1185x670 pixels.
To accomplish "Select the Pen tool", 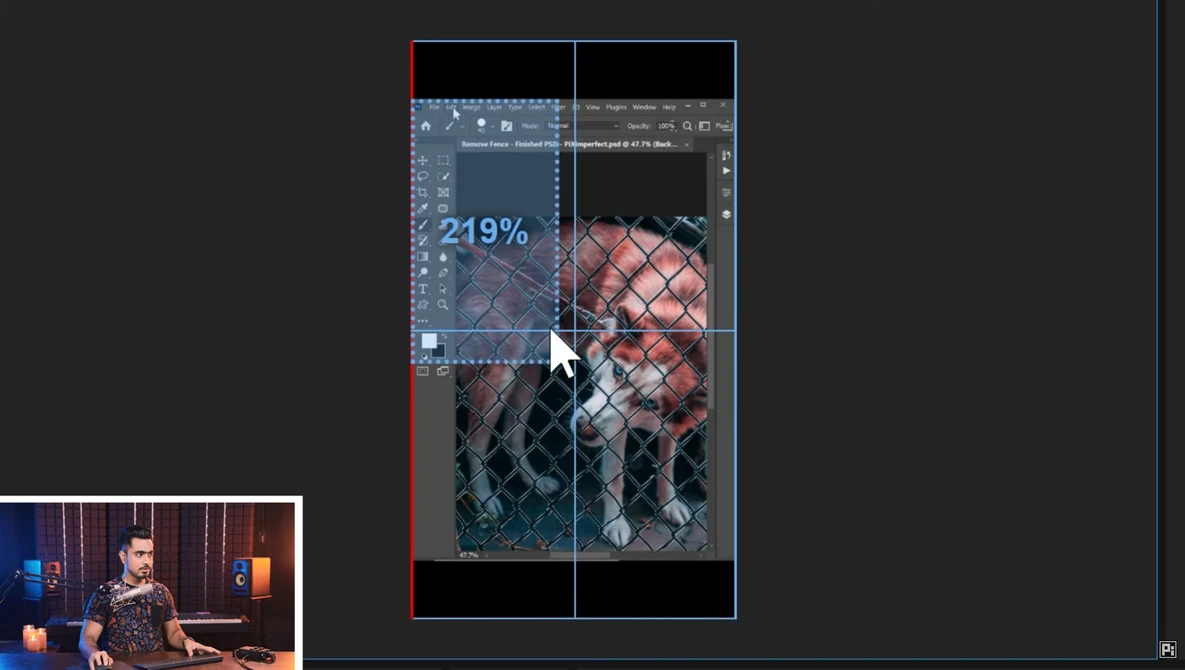I will tap(444, 273).
